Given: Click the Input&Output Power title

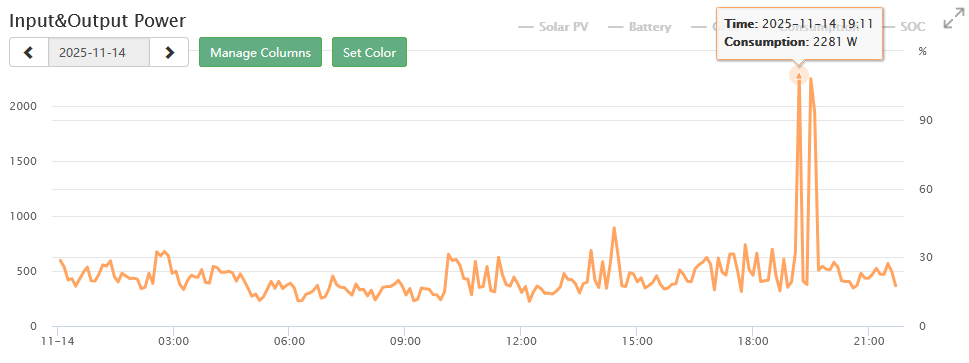Looking at the screenshot, I should (98, 20).
